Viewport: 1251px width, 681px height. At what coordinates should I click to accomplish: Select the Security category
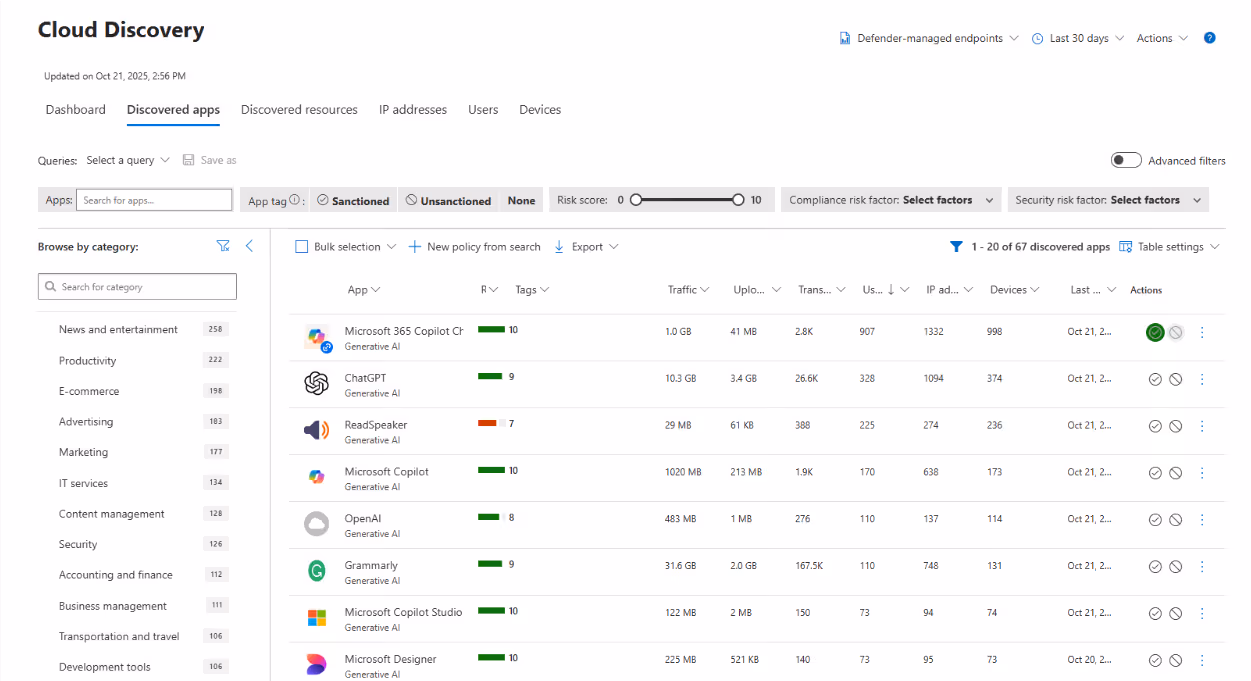[x=78, y=545]
